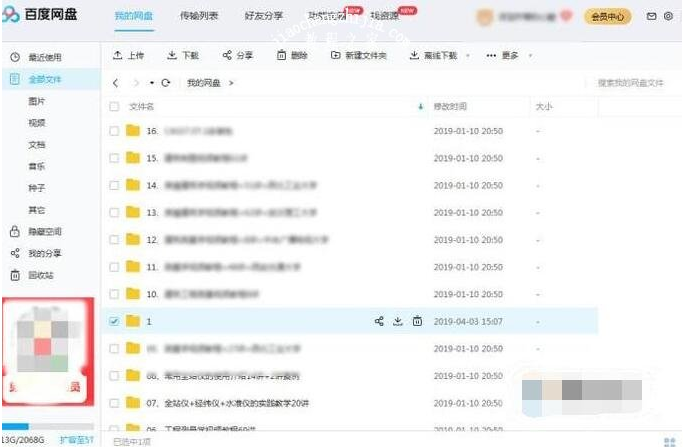
Task: Open settings gear icon in header
Action: [668, 16]
